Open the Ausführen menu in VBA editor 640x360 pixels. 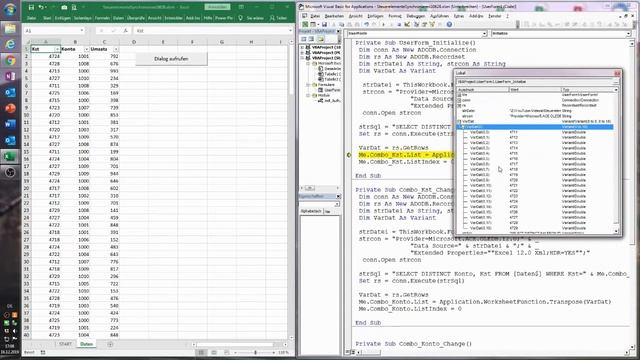pyautogui.click(x=440, y=16)
